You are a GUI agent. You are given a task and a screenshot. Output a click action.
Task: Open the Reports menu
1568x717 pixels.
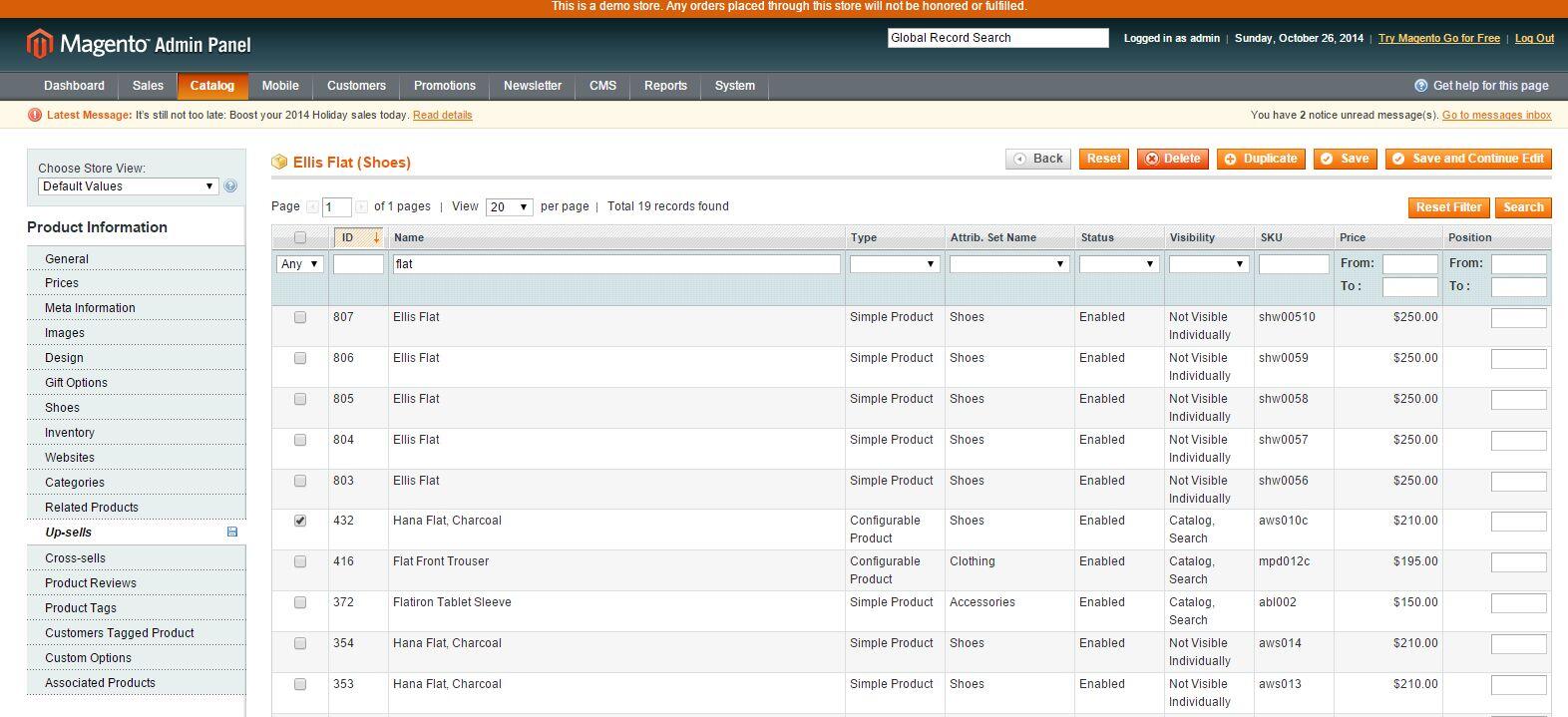[x=665, y=86]
